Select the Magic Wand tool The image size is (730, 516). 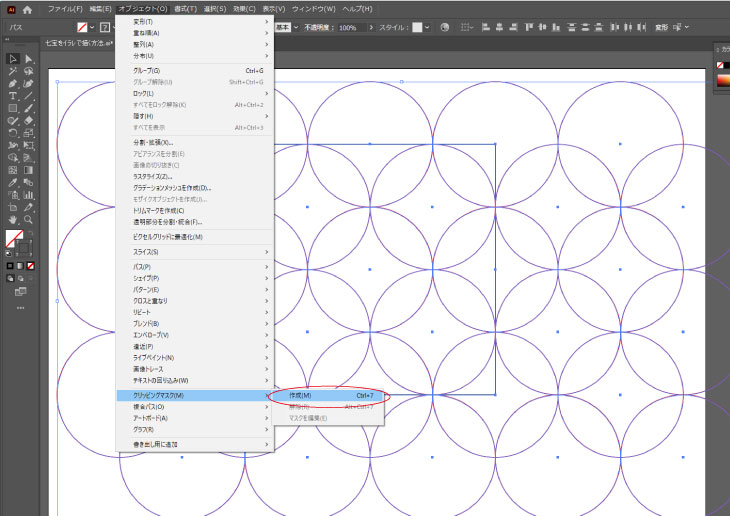pos(13,72)
